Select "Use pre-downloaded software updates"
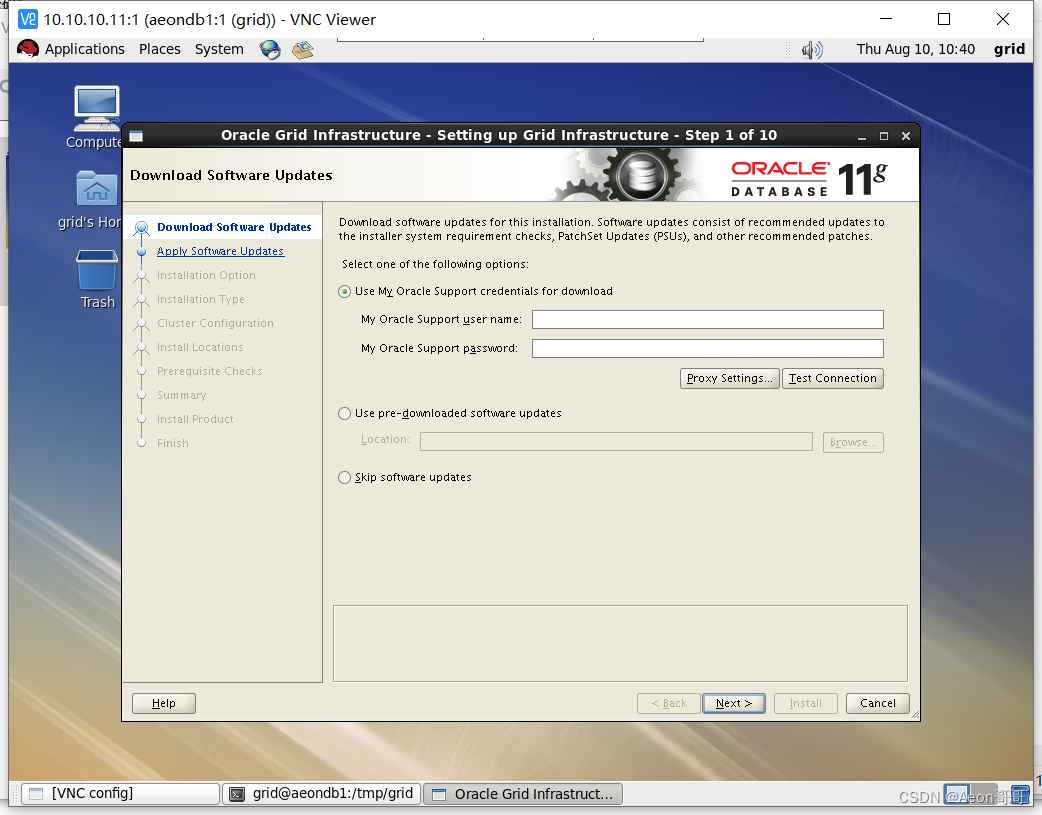This screenshot has height=815, width=1042. point(344,413)
